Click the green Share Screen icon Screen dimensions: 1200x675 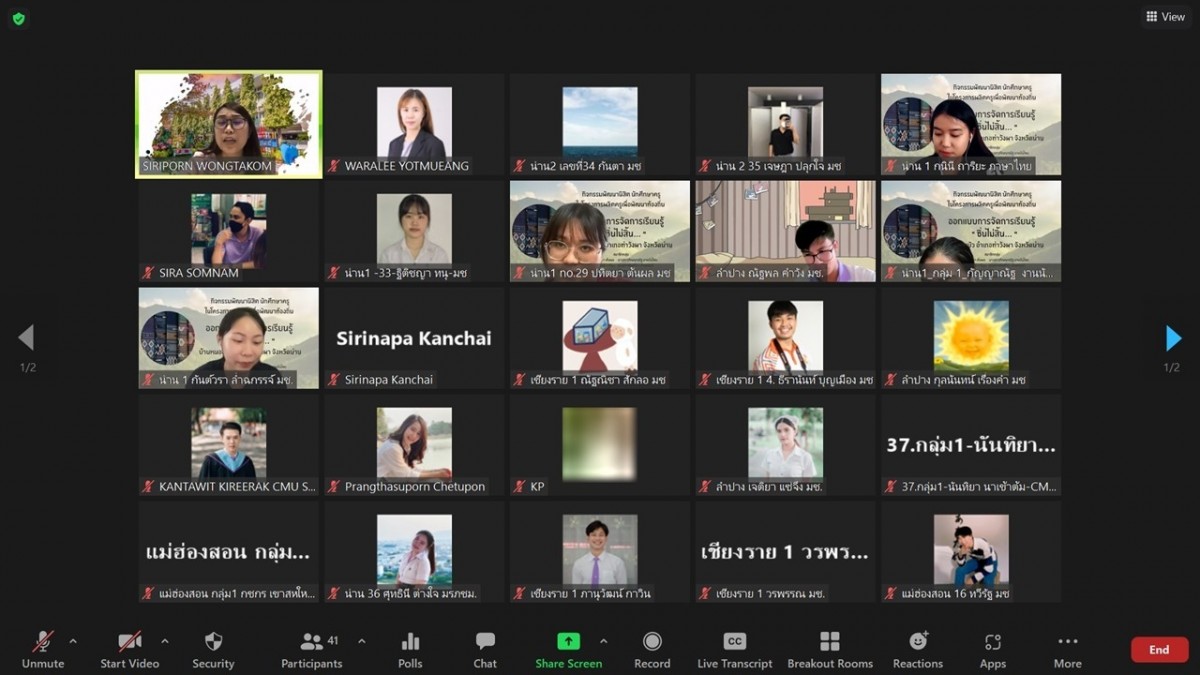tap(568, 642)
